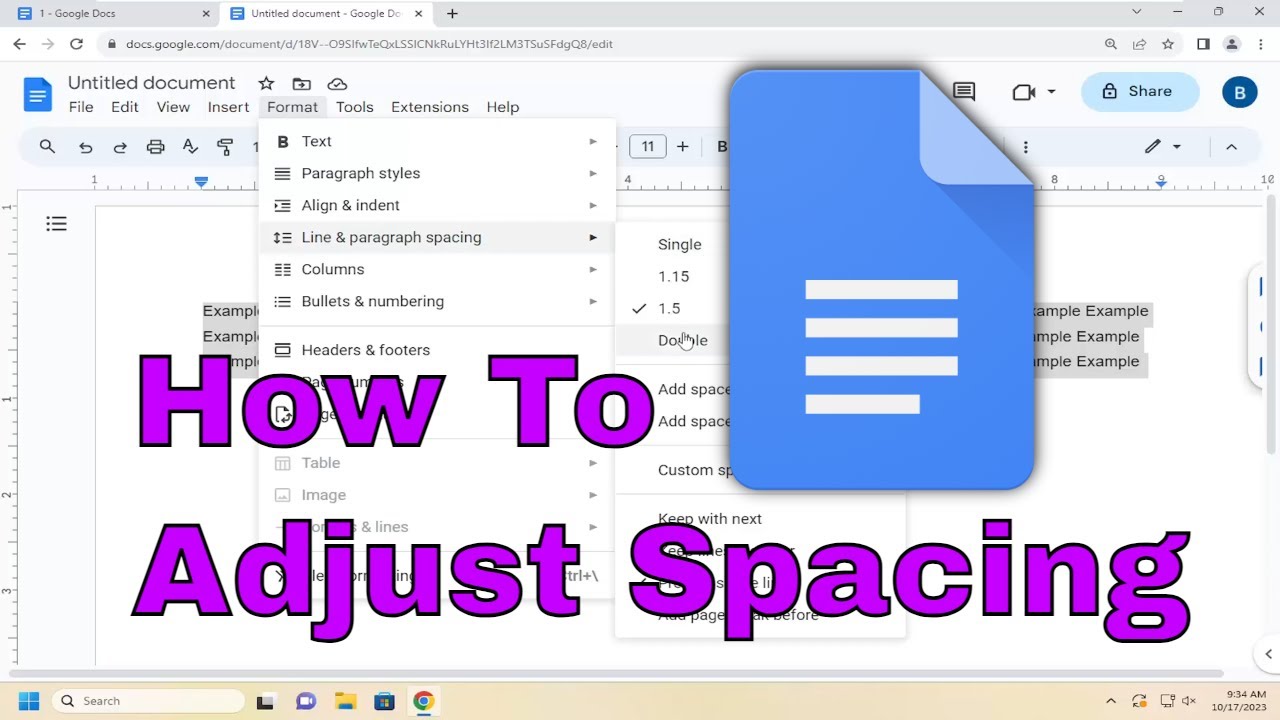Collapse the menus with up chevron
The width and height of the screenshot is (1280, 720).
[x=1231, y=147]
